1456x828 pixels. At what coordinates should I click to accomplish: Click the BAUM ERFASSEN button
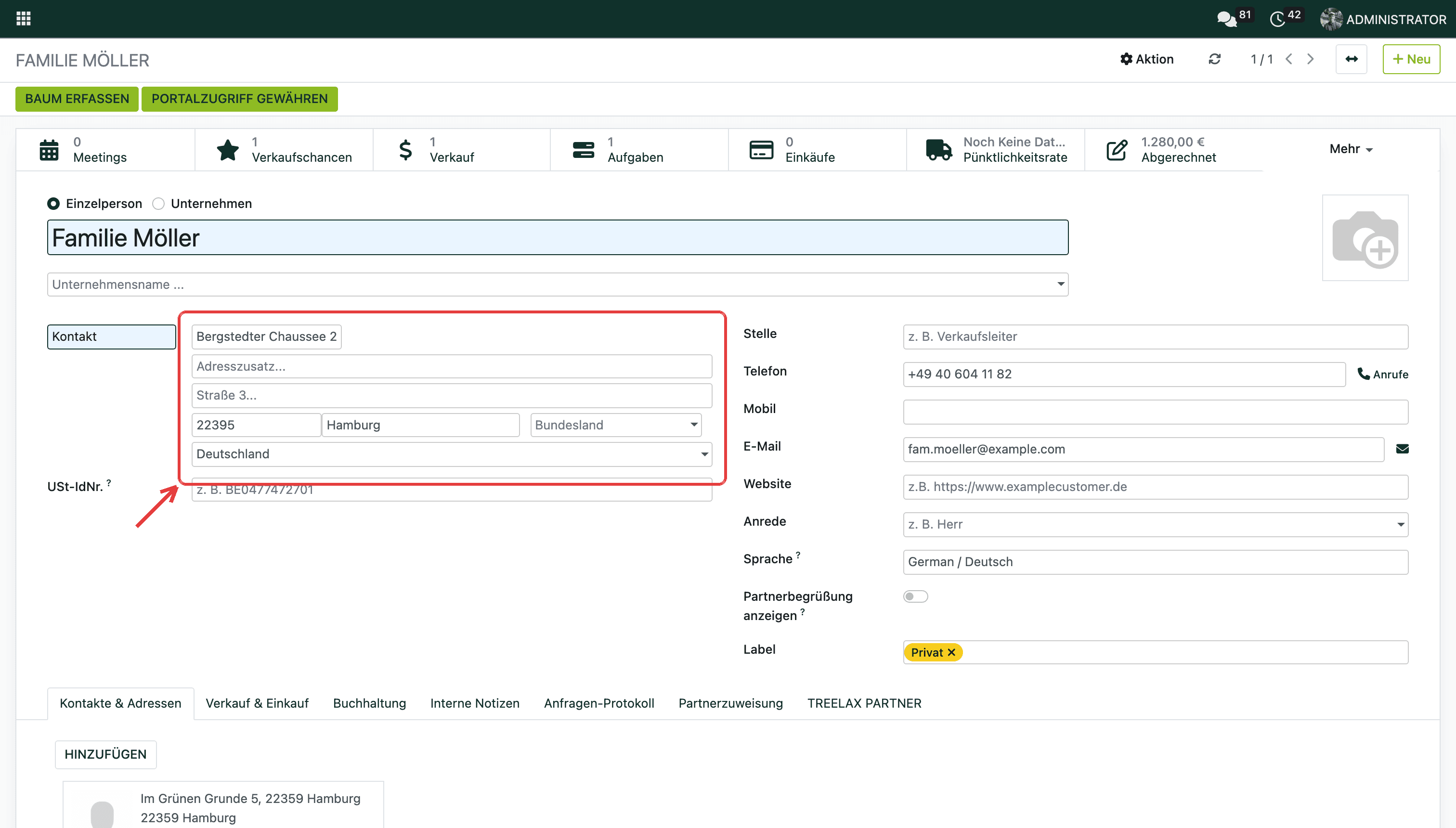[77, 99]
